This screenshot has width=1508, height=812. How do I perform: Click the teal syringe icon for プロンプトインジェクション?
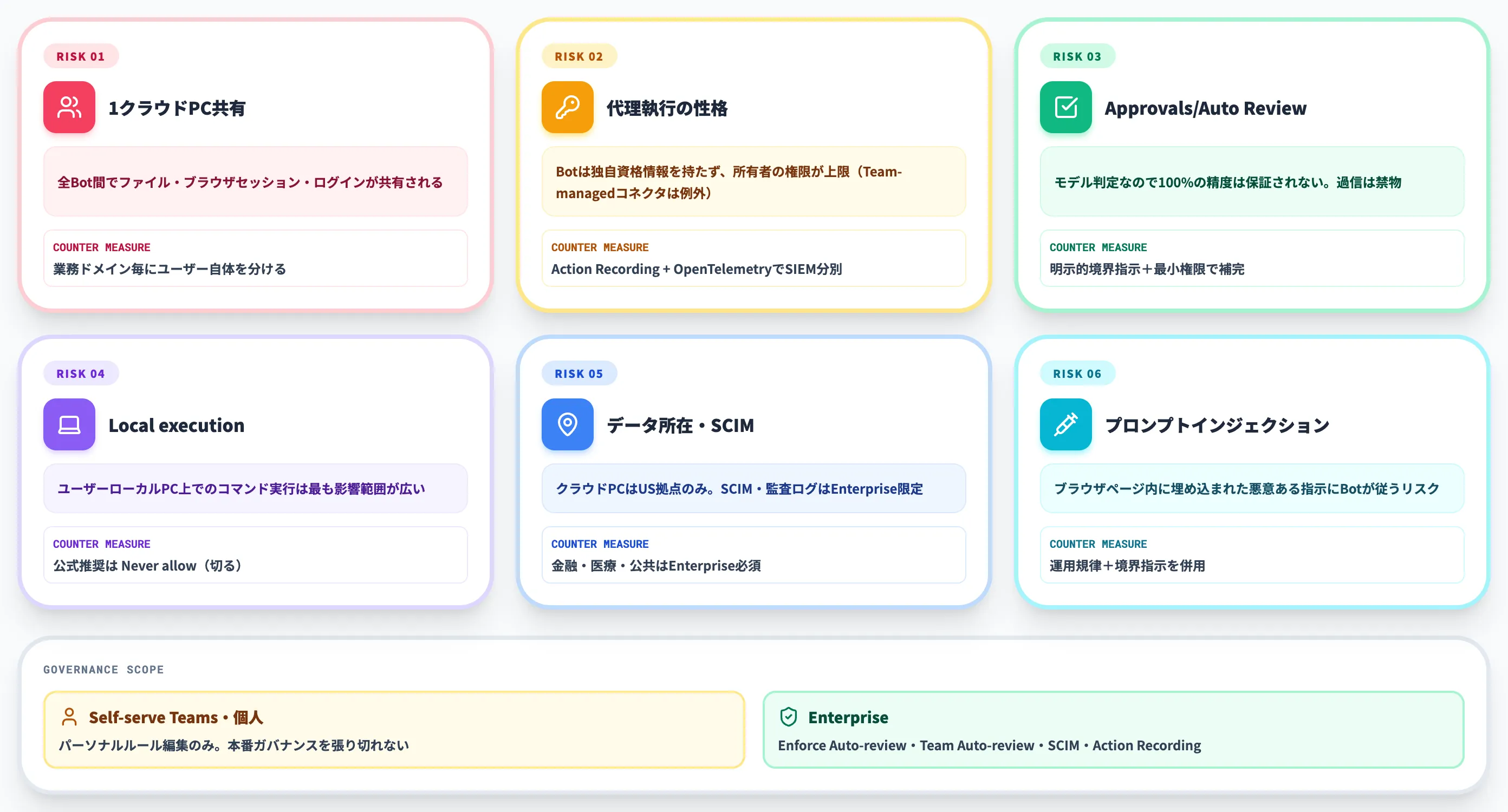pyautogui.click(x=1065, y=424)
